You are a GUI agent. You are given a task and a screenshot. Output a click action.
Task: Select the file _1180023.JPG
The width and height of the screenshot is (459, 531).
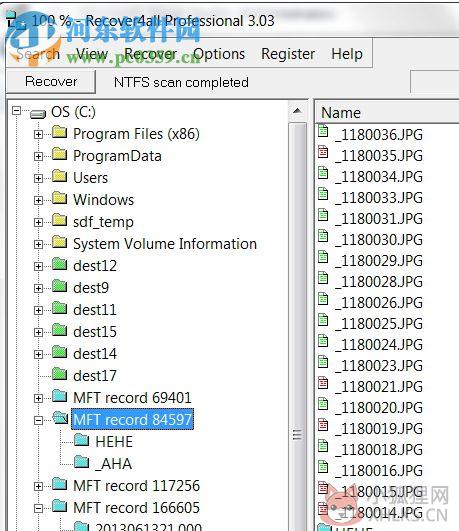pos(378,366)
